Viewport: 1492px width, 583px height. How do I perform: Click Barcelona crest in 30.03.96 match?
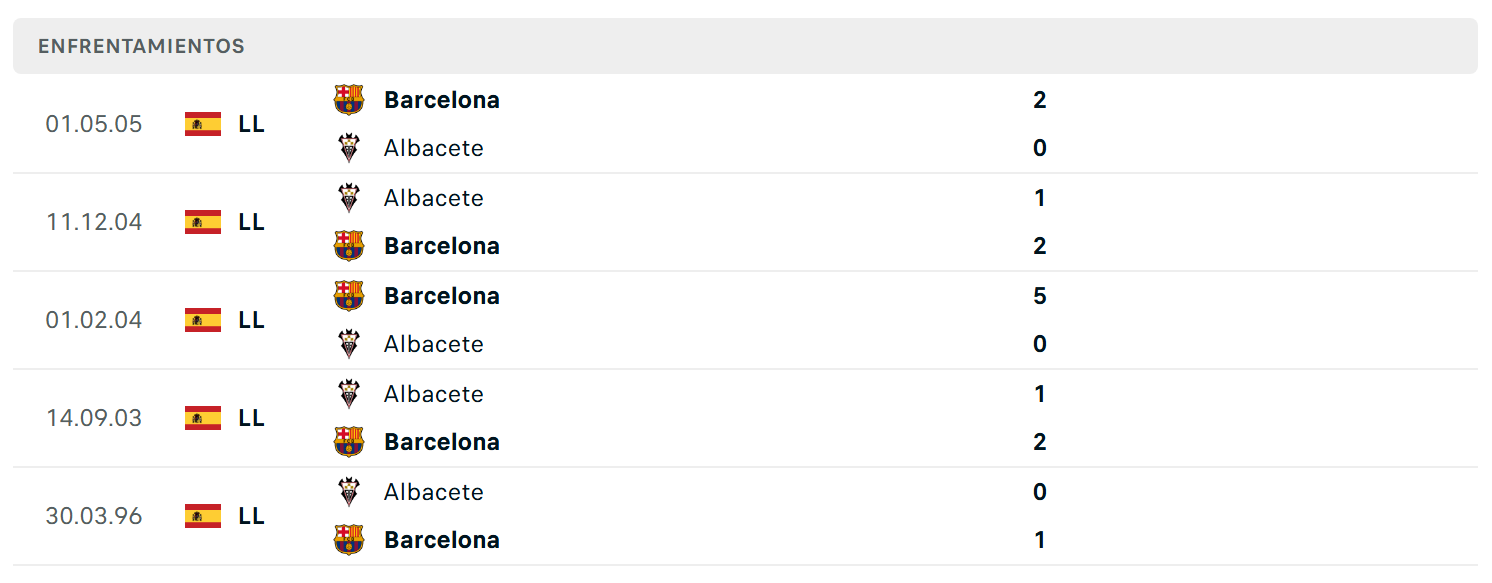[x=349, y=540]
